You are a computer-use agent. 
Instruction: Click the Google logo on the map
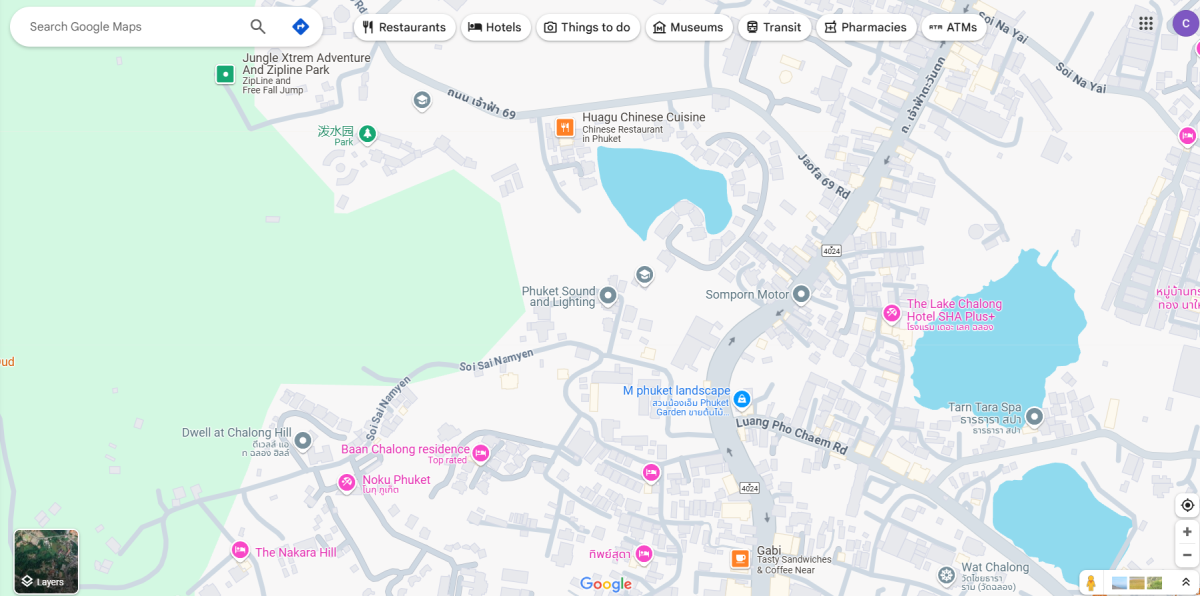pyautogui.click(x=606, y=584)
